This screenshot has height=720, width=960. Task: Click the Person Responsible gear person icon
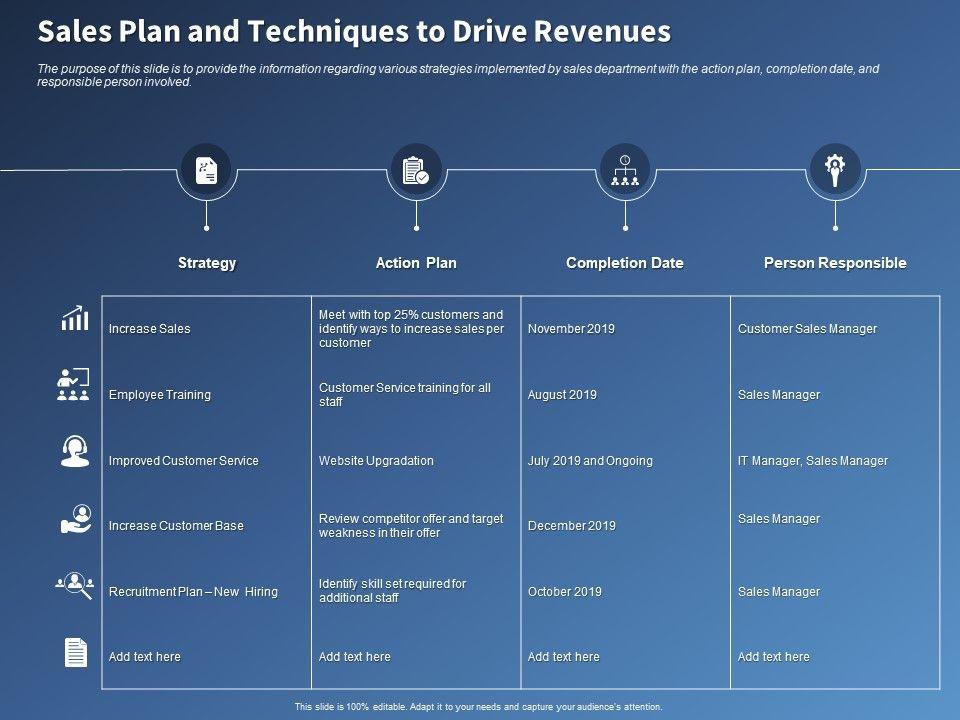pos(835,170)
